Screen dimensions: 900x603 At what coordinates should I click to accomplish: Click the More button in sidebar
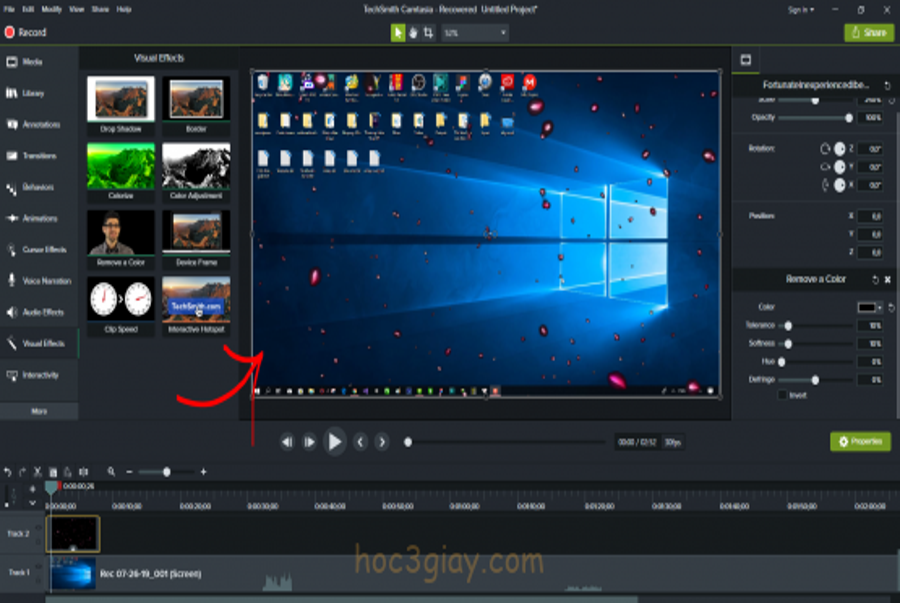point(39,411)
